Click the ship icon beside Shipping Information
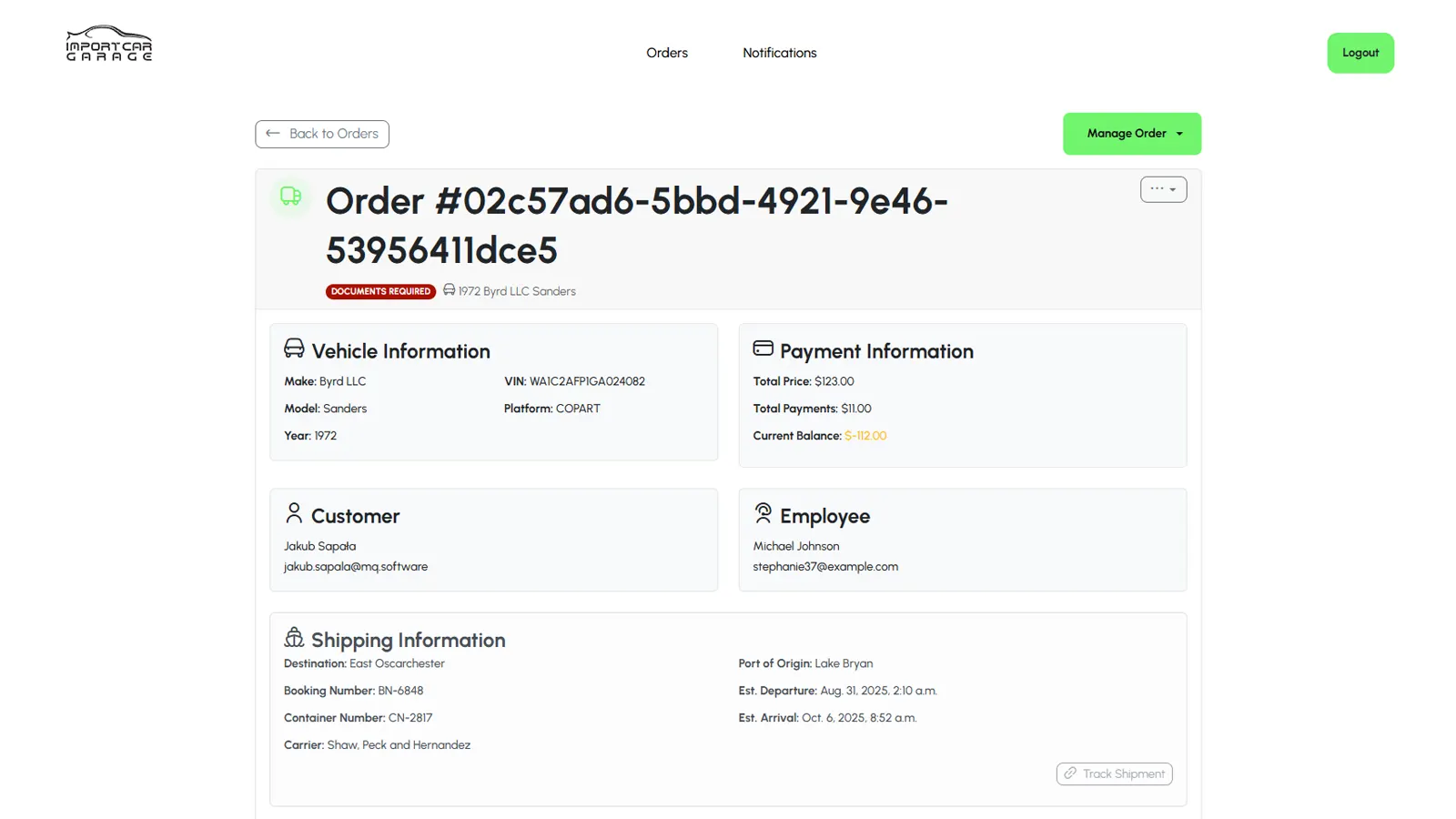Screen dimensions: 1456x819 tap(294, 637)
